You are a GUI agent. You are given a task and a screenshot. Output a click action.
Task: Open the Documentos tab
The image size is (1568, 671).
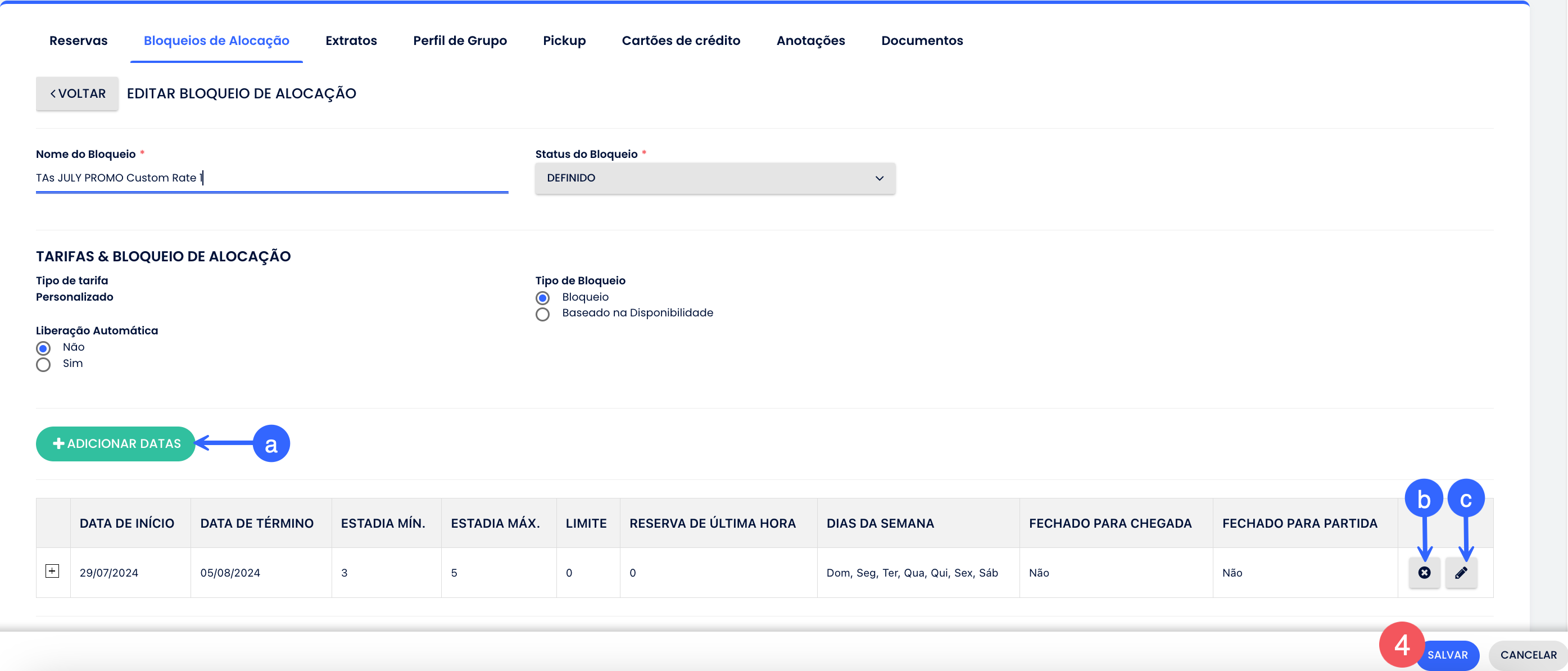click(922, 40)
